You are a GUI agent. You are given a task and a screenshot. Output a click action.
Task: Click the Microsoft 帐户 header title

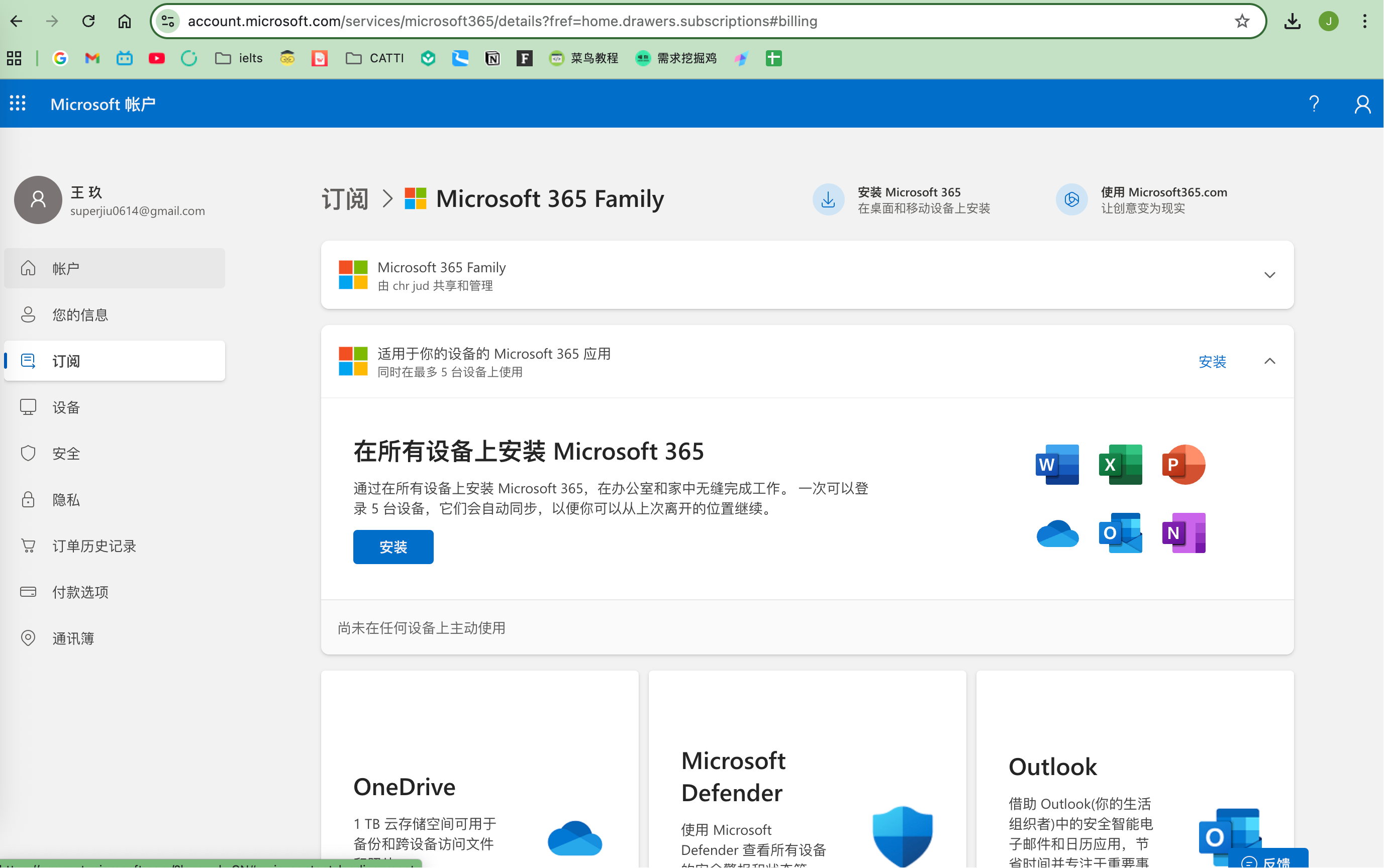click(103, 104)
